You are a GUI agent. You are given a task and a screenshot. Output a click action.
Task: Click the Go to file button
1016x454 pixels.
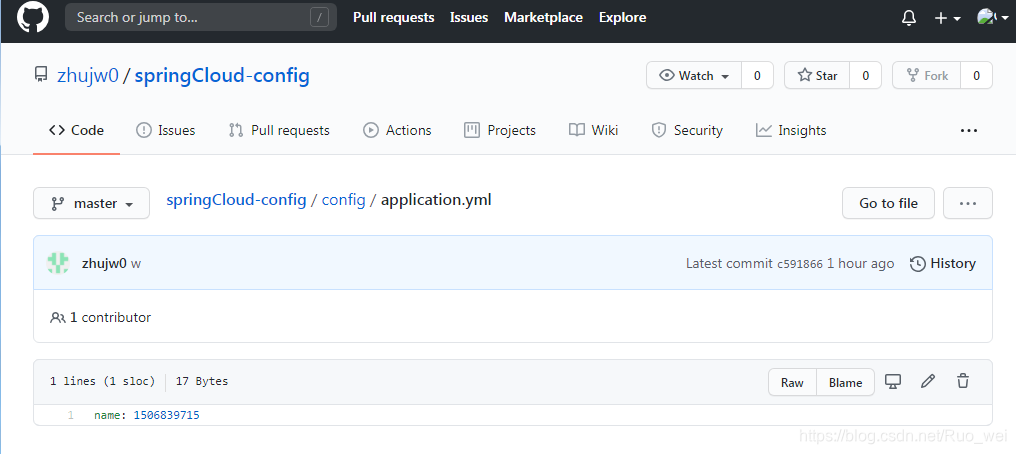point(888,203)
